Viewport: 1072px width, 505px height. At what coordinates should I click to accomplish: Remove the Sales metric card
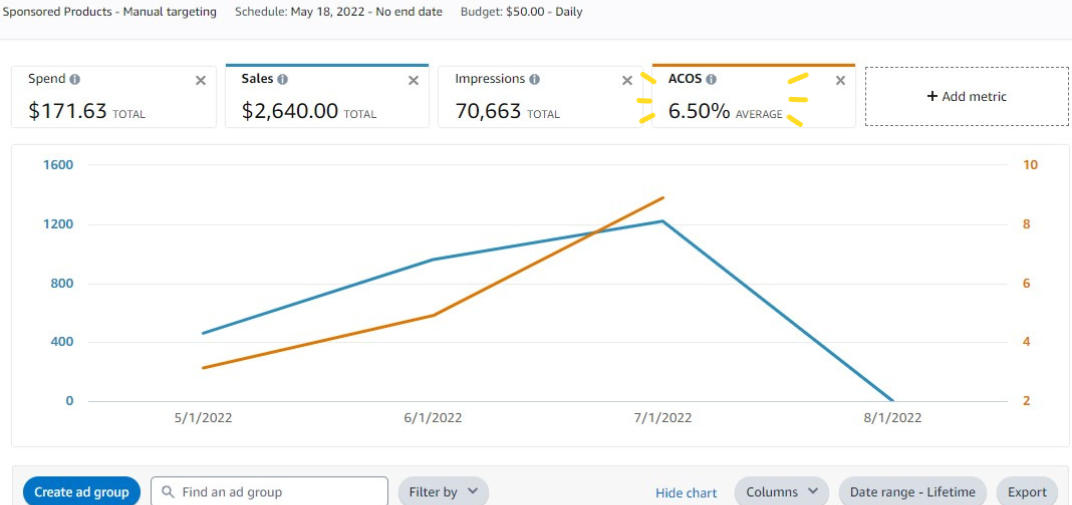click(413, 81)
